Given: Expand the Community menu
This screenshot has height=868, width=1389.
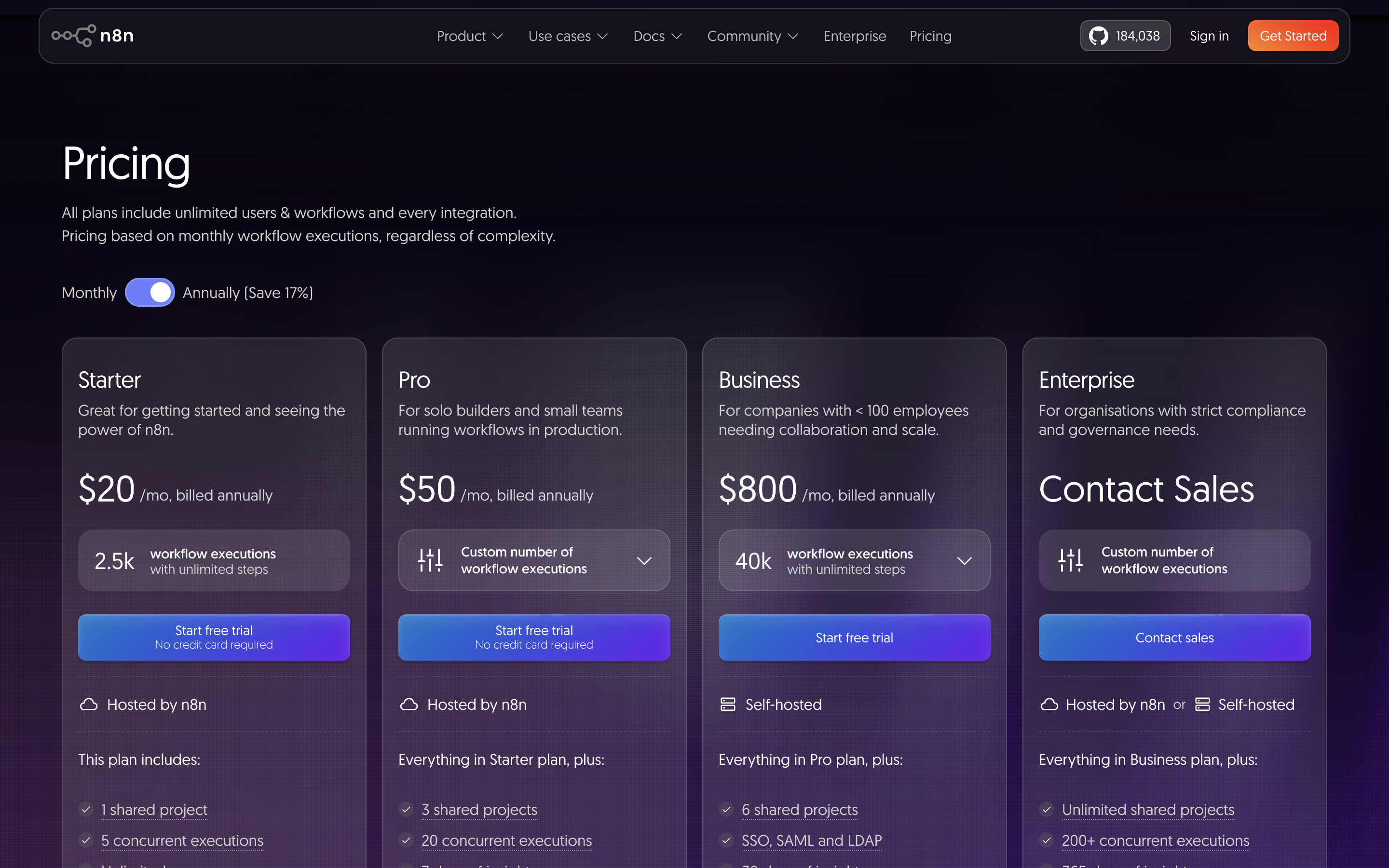Looking at the screenshot, I should [752, 36].
